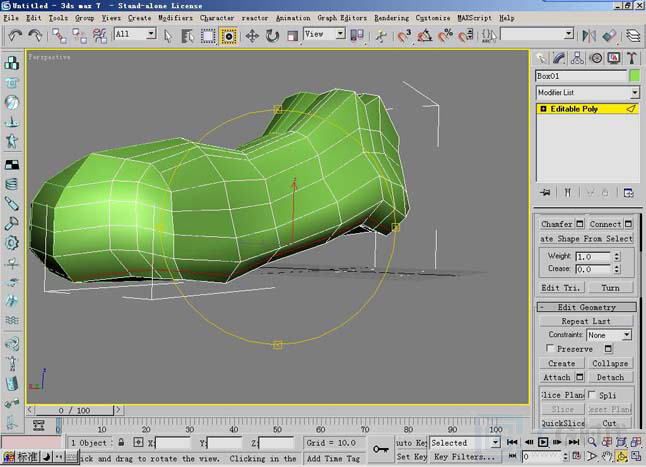Viewport: 646px width, 467px height.
Task: Click the Undo arrow icon
Action: click(15, 36)
